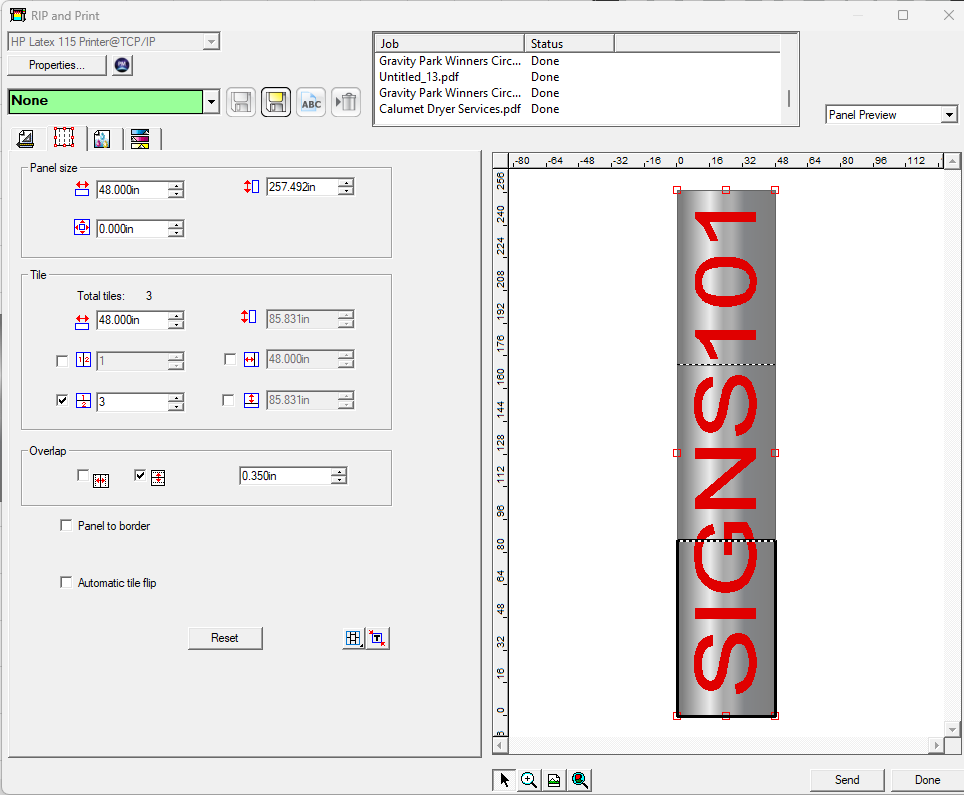Click the zoom-to-fit magnifier icon
This screenshot has height=795, width=964.
580,780
